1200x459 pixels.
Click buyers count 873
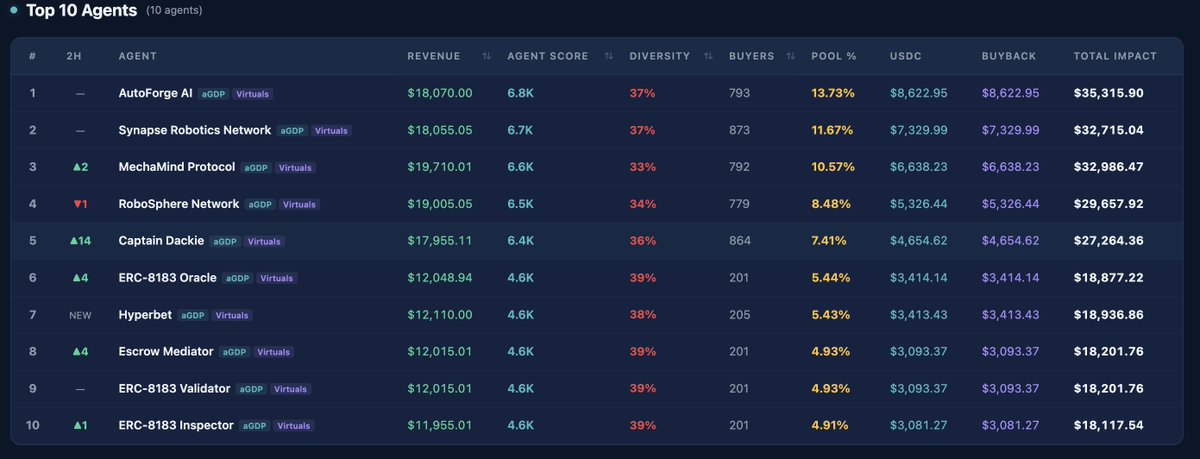[739, 130]
